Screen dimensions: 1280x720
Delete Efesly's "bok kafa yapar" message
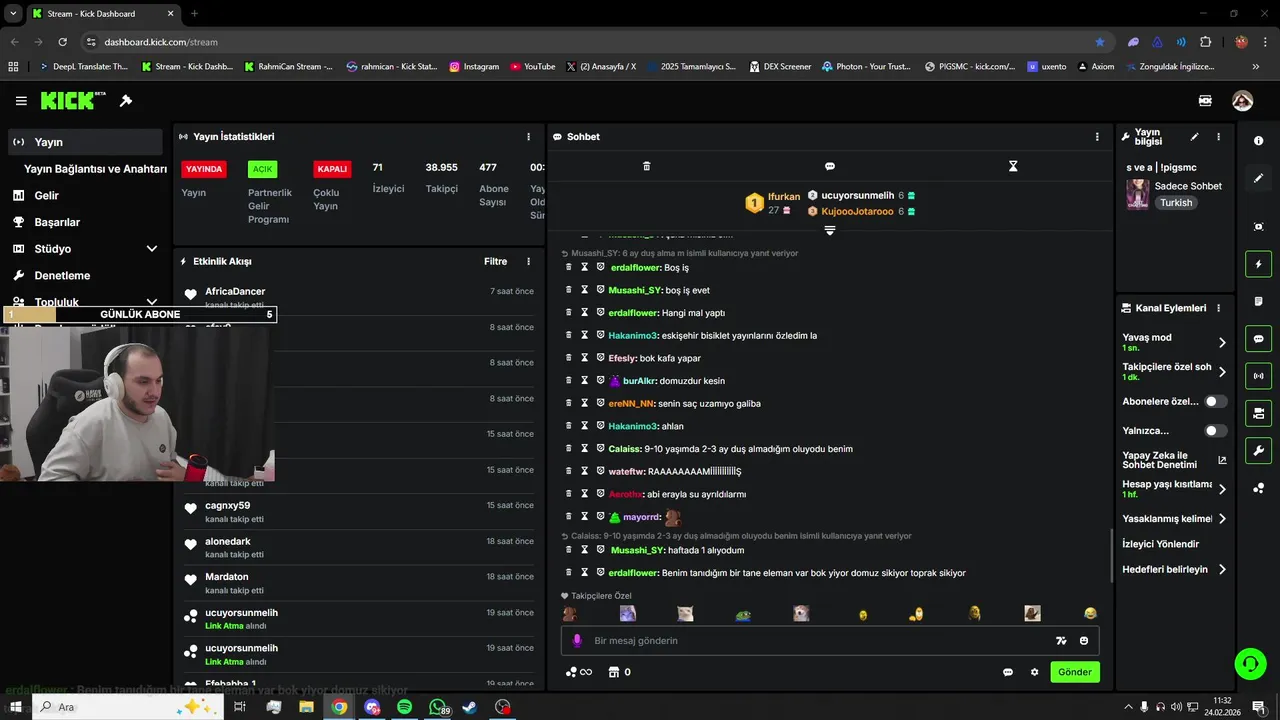(568, 358)
